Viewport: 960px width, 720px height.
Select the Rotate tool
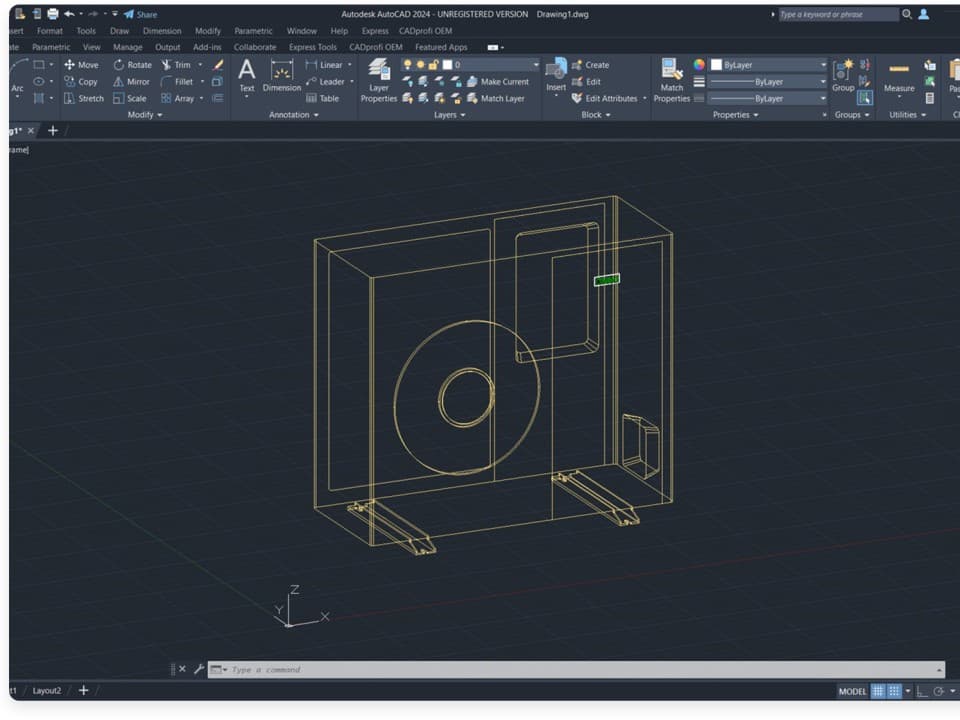[132, 65]
